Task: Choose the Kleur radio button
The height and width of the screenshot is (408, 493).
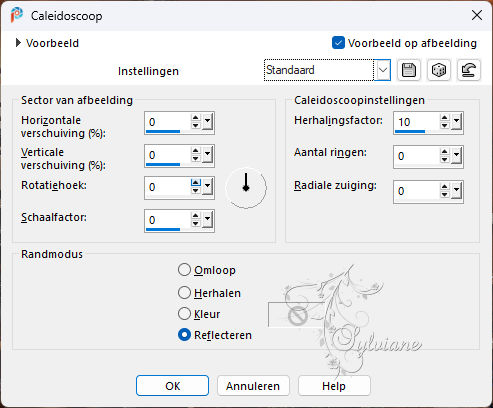Action: 184,314
